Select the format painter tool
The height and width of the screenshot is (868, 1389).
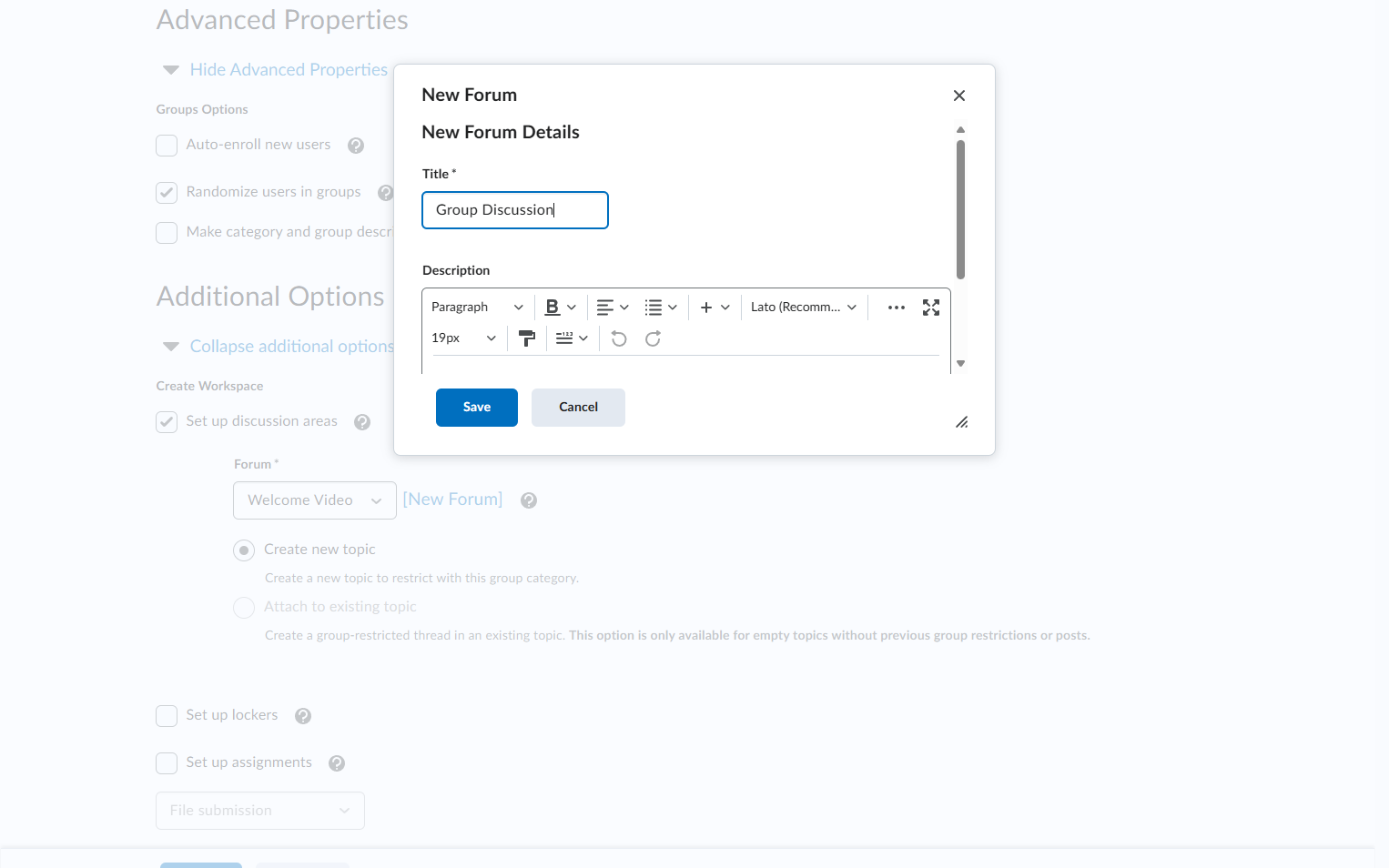click(527, 338)
